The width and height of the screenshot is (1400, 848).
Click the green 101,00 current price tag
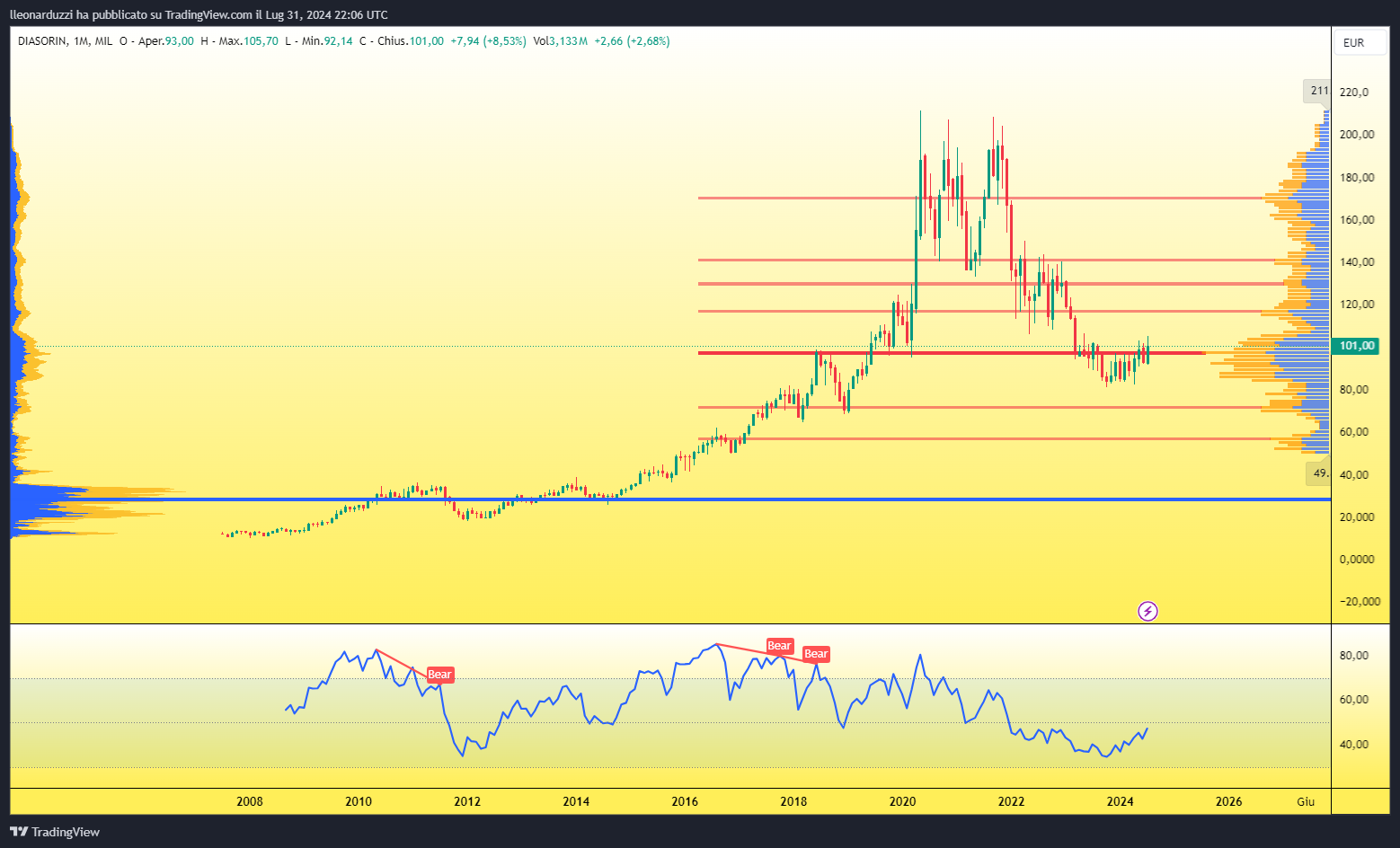click(1357, 346)
